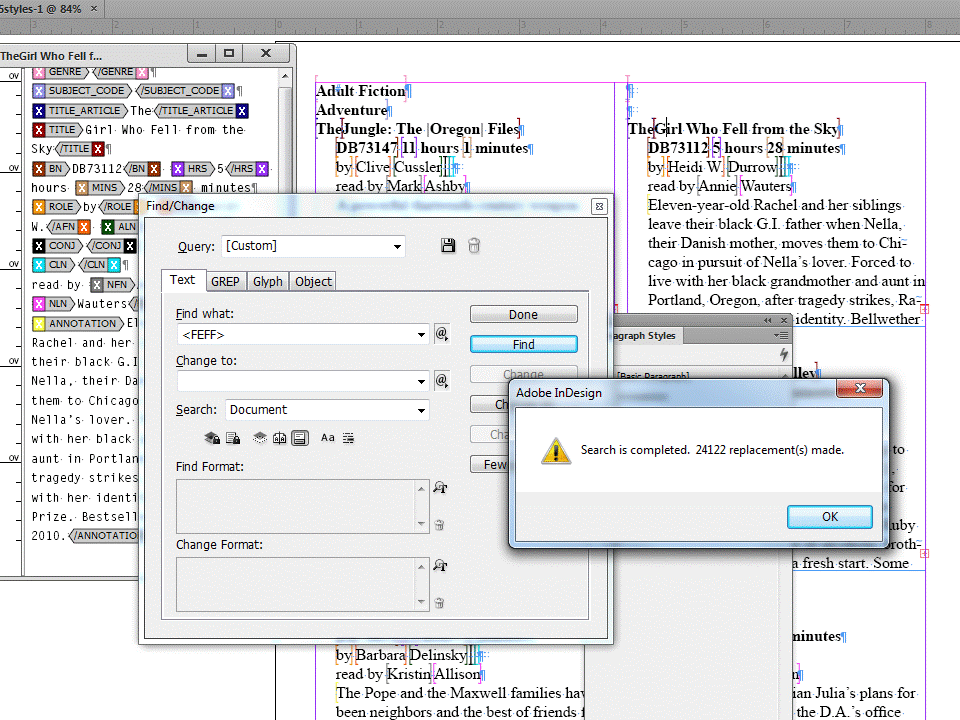Toggle Include Locked Layers search option
This screenshot has width=960, height=720.
point(212,438)
